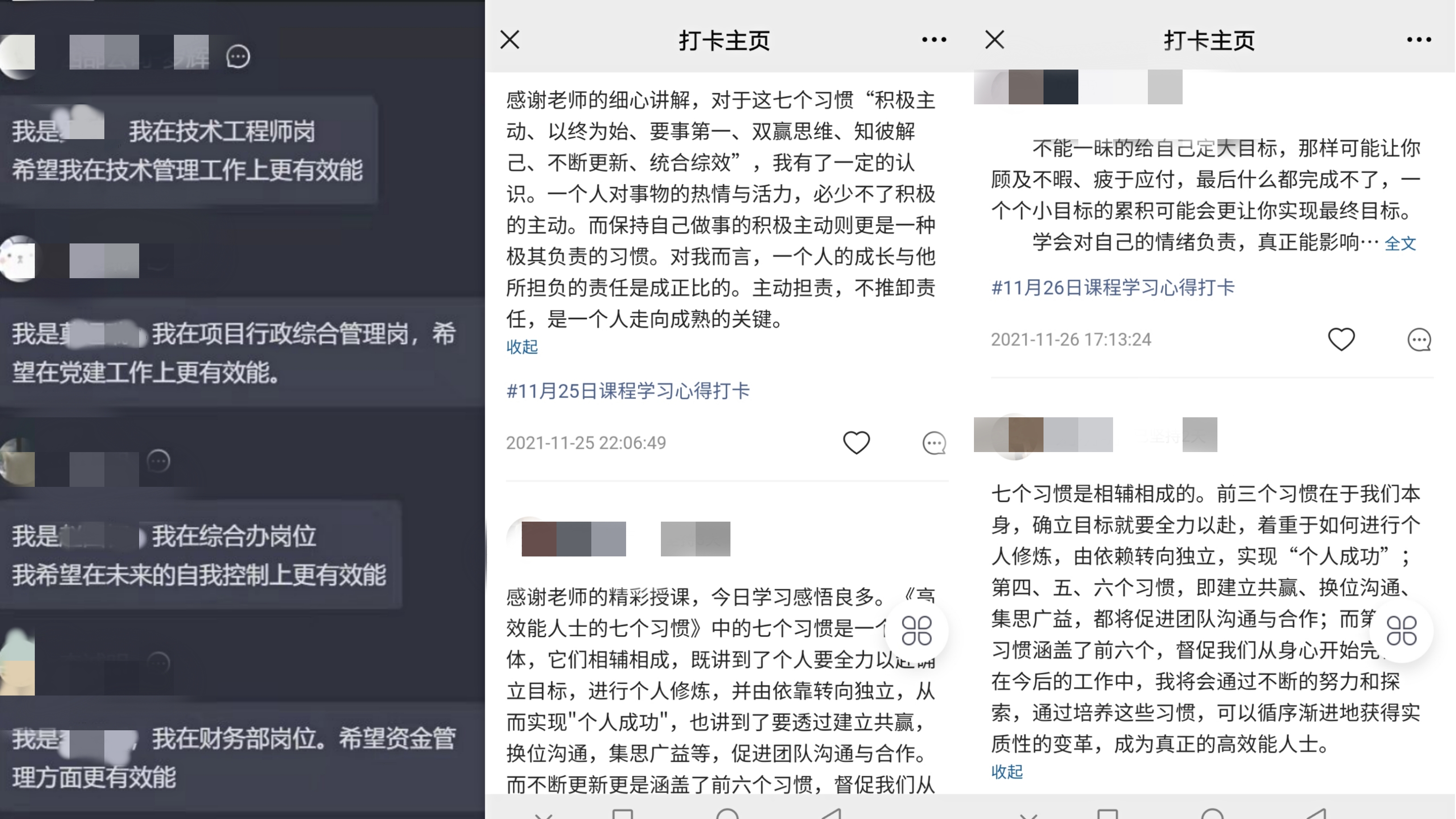The width and height of the screenshot is (1456, 819).
Task: Click comment bubble beside 综合办岗位 chat sender
Action: point(158,461)
